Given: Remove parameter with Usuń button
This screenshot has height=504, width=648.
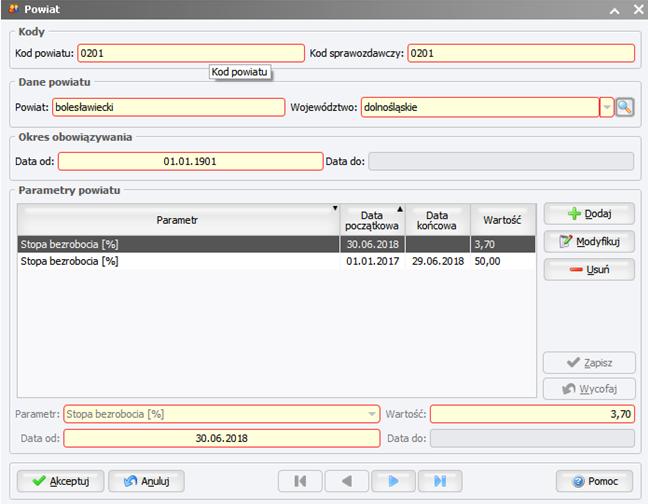Looking at the screenshot, I should pos(589,270).
